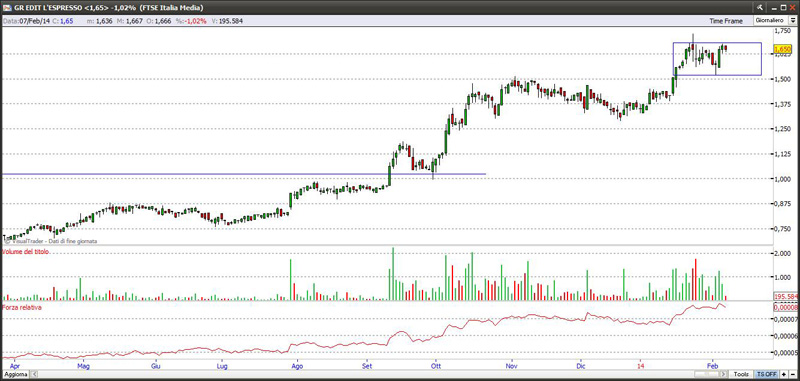
Task: Open the Tools button
Action: pyautogui.click(x=741, y=374)
